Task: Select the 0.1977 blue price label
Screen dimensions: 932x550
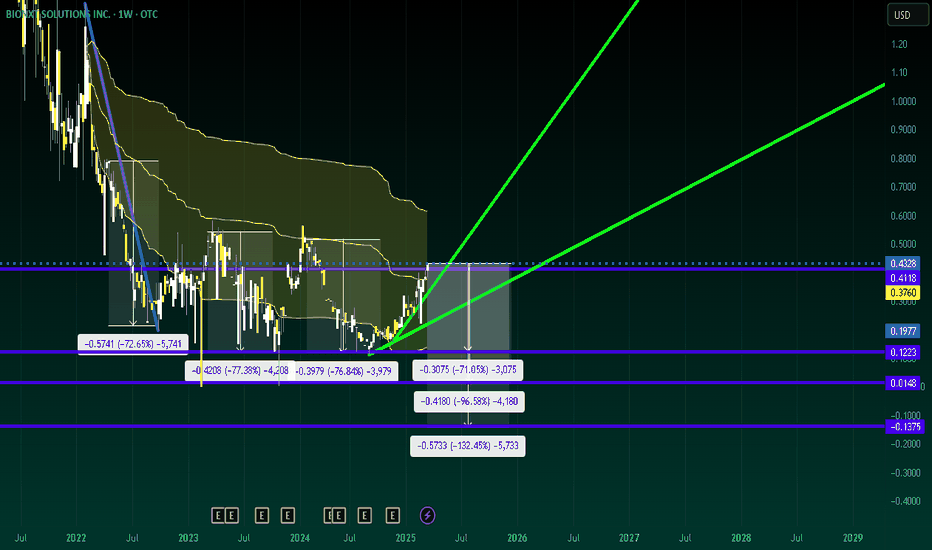Action: click(903, 331)
